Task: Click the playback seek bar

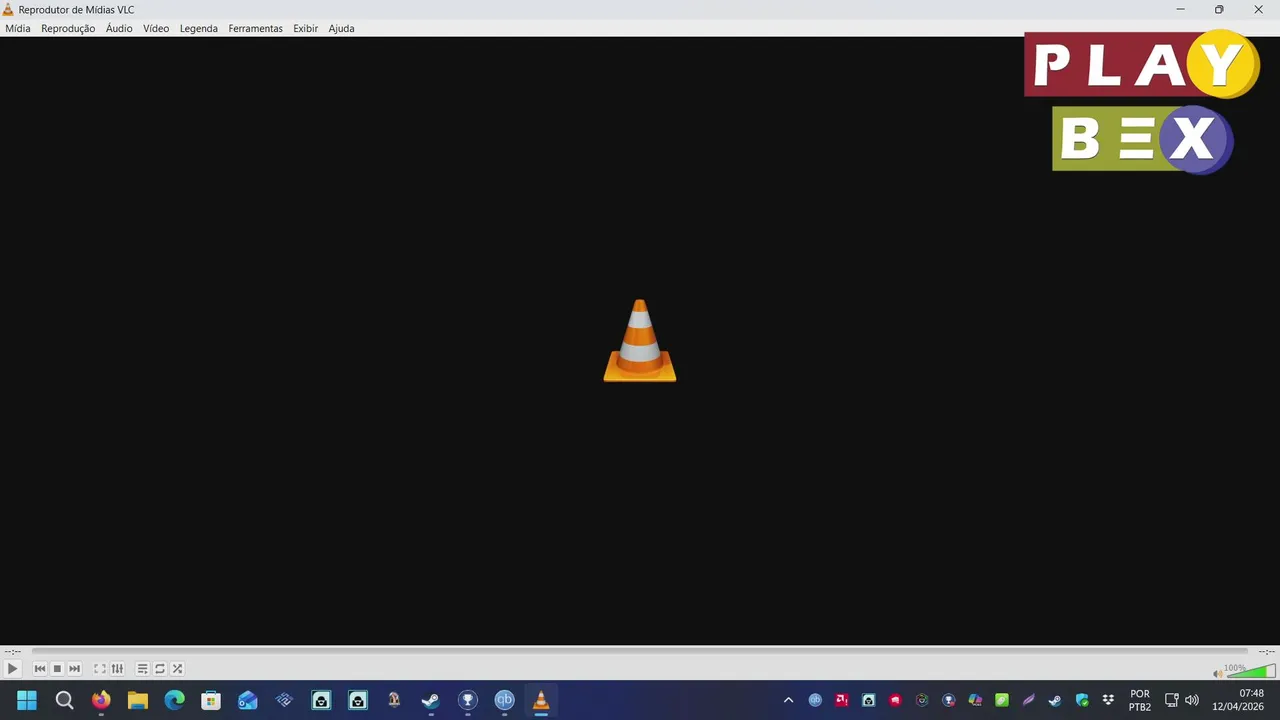Action: [640, 651]
